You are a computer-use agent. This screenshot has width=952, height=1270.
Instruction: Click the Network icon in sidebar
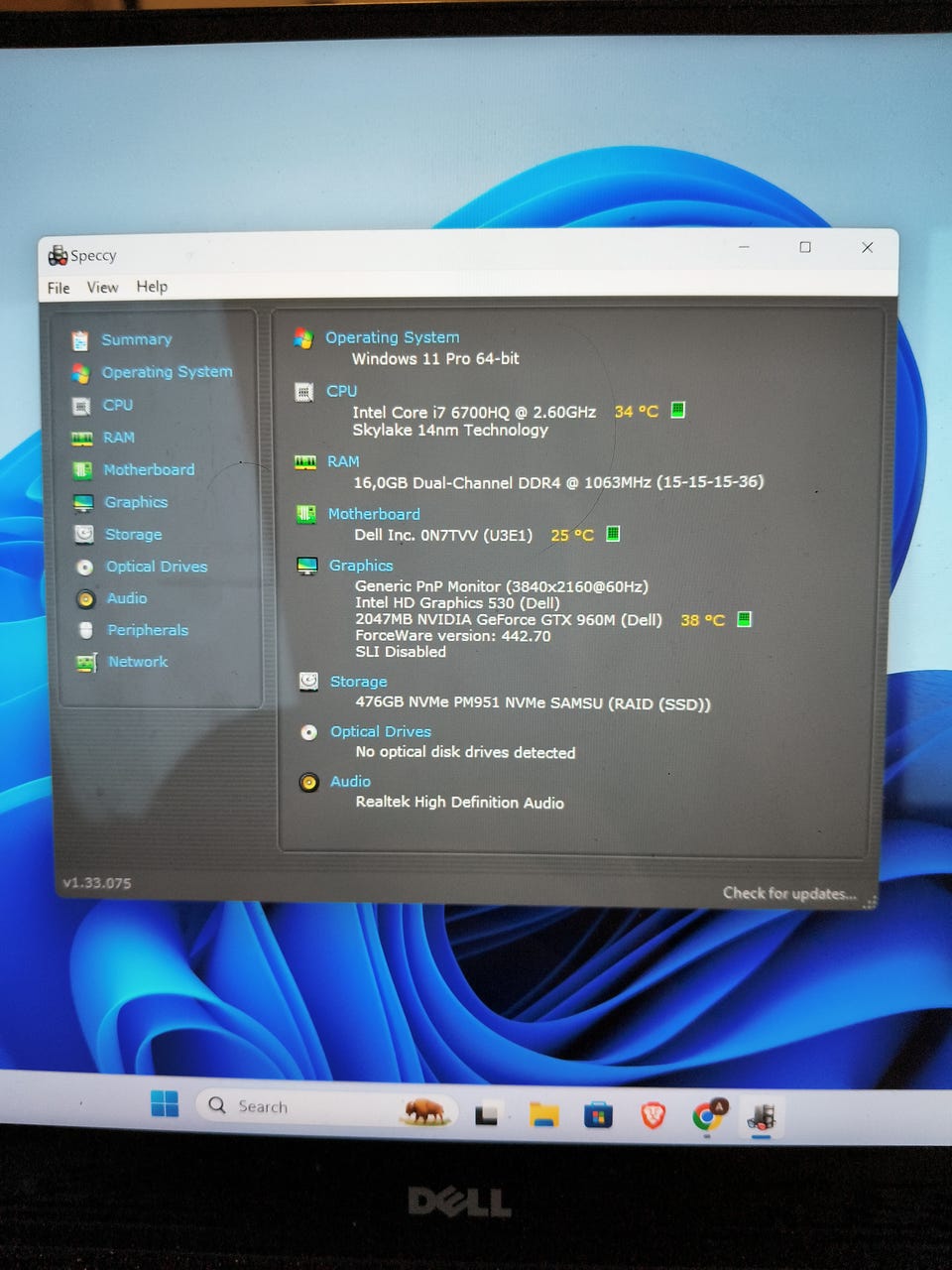87,663
